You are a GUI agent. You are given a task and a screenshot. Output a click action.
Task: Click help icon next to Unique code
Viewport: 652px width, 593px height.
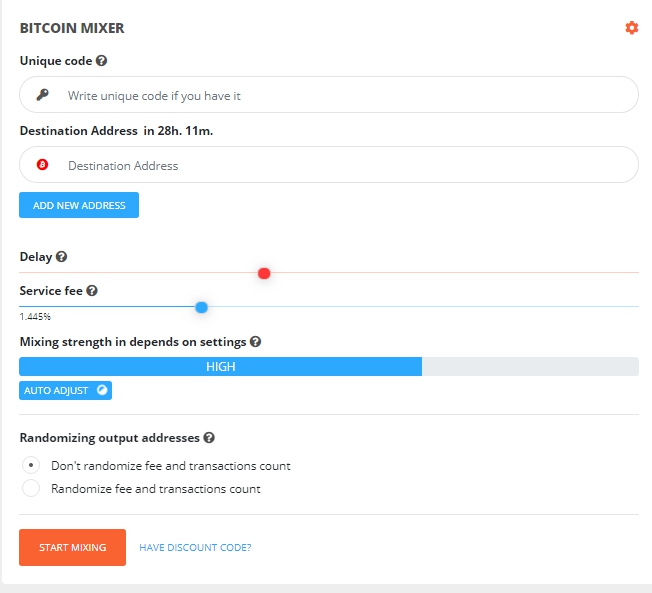[x=102, y=61]
